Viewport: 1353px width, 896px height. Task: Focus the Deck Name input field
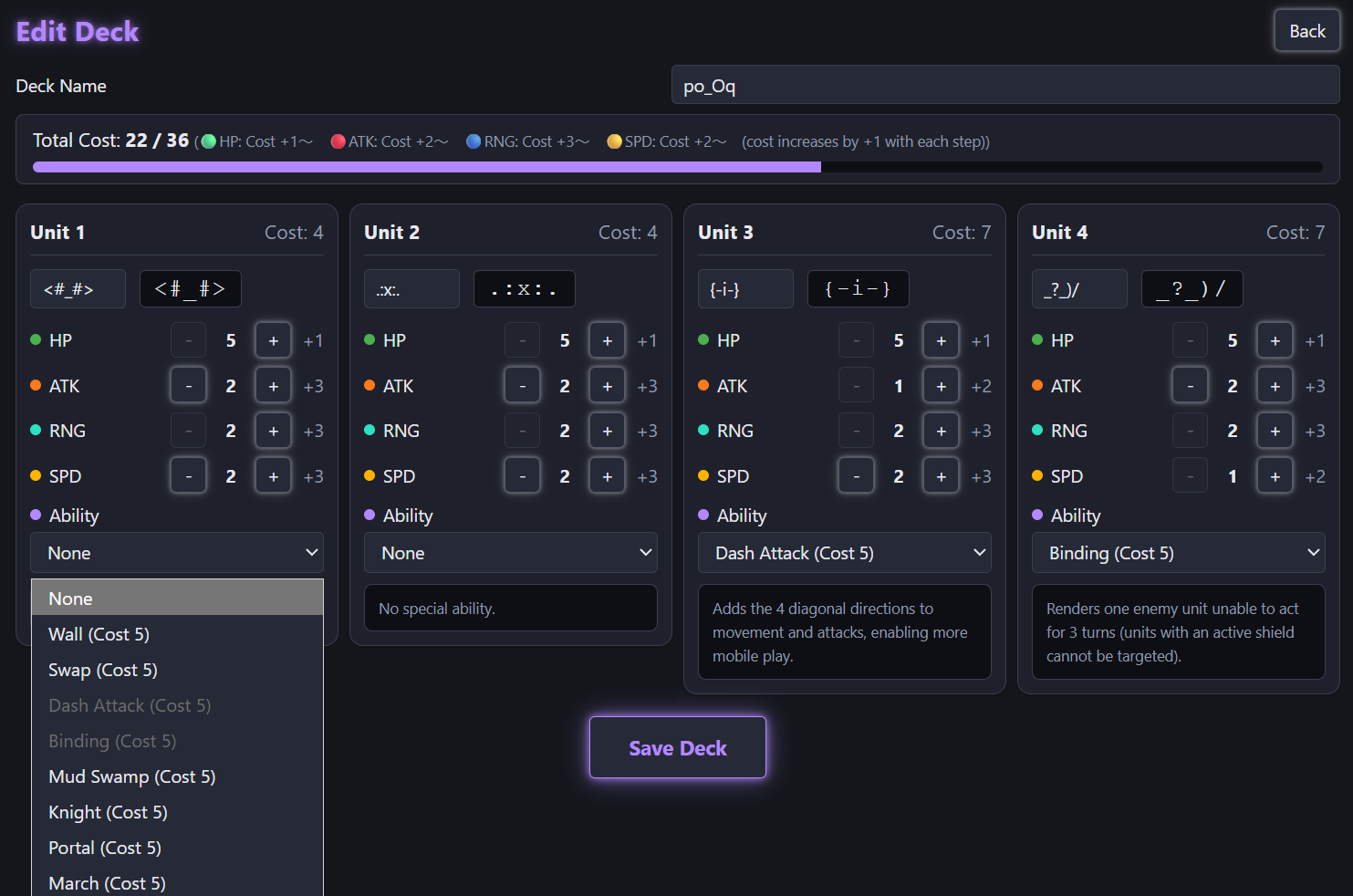tap(1005, 86)
